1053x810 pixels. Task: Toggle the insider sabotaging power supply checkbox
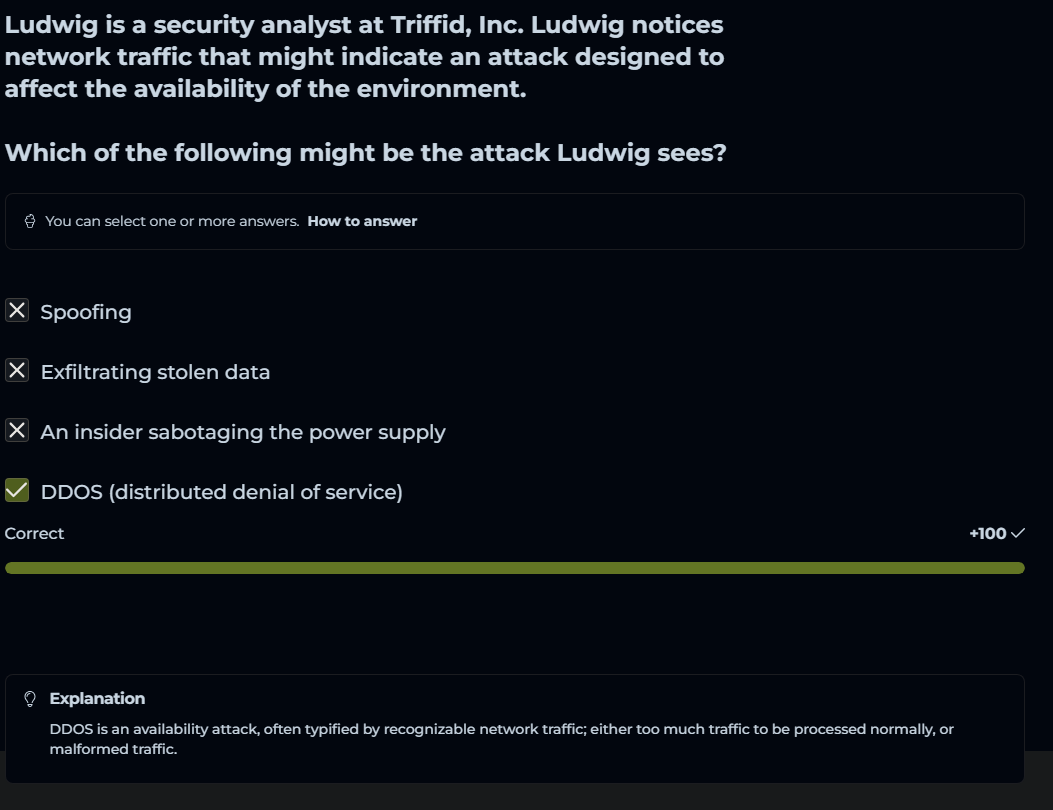pyautogui.click(x=17, y=431)
